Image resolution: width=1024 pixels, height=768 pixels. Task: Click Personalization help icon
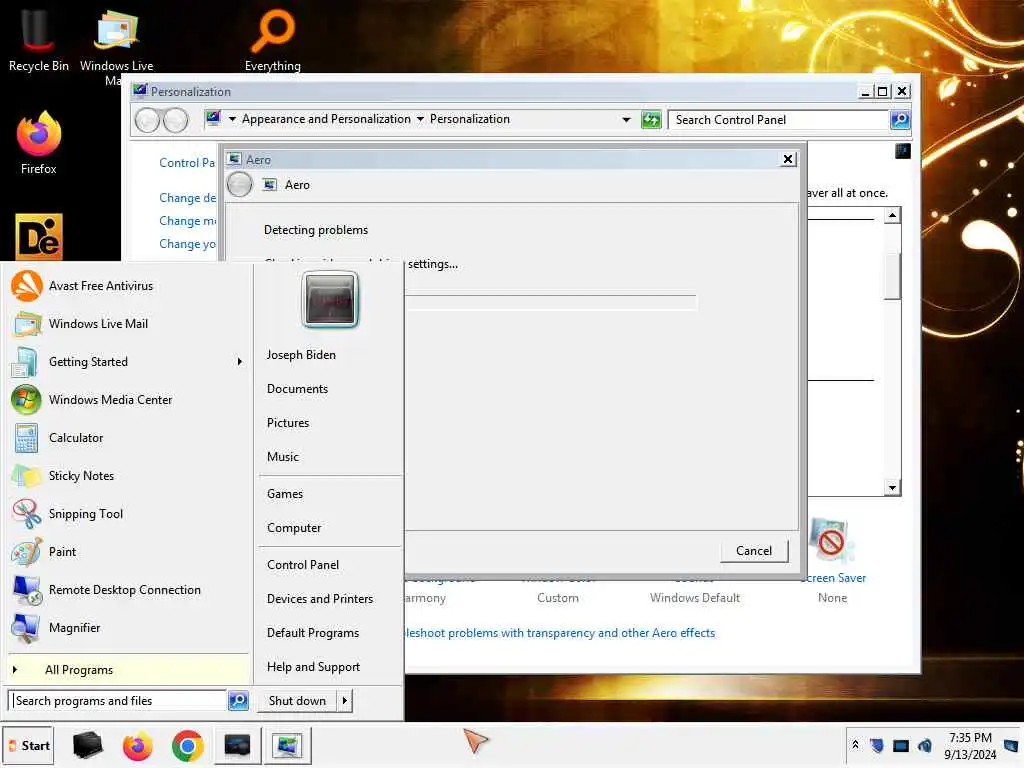pos(903,151)
